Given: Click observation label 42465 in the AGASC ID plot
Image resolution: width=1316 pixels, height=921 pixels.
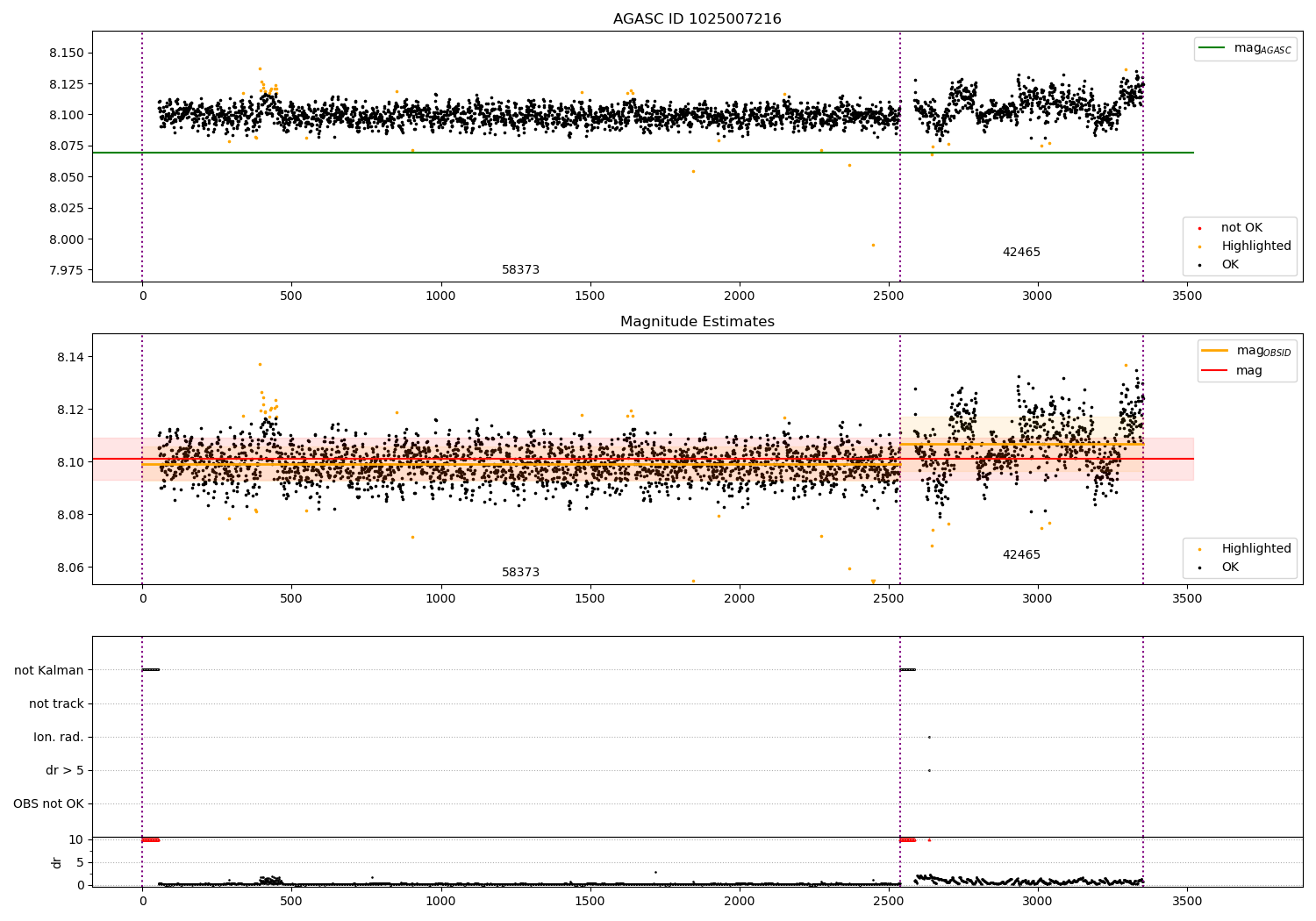Looking at the screenshot, I should point(1021,253).
